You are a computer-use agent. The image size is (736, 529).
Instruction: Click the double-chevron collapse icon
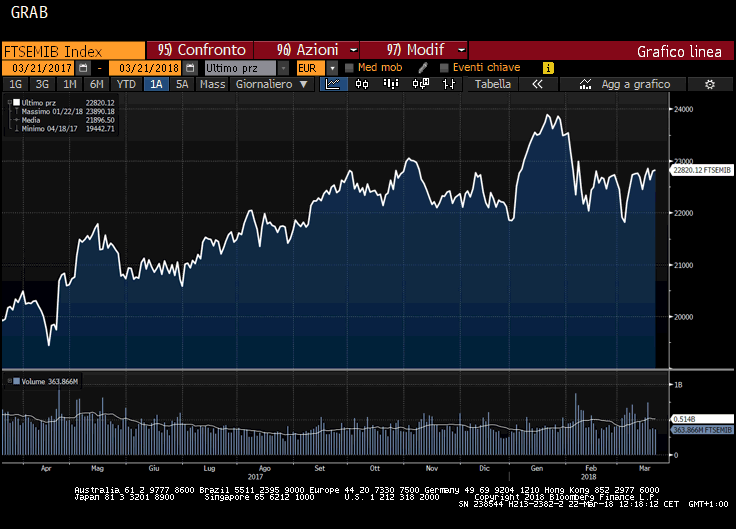point(537,84)
